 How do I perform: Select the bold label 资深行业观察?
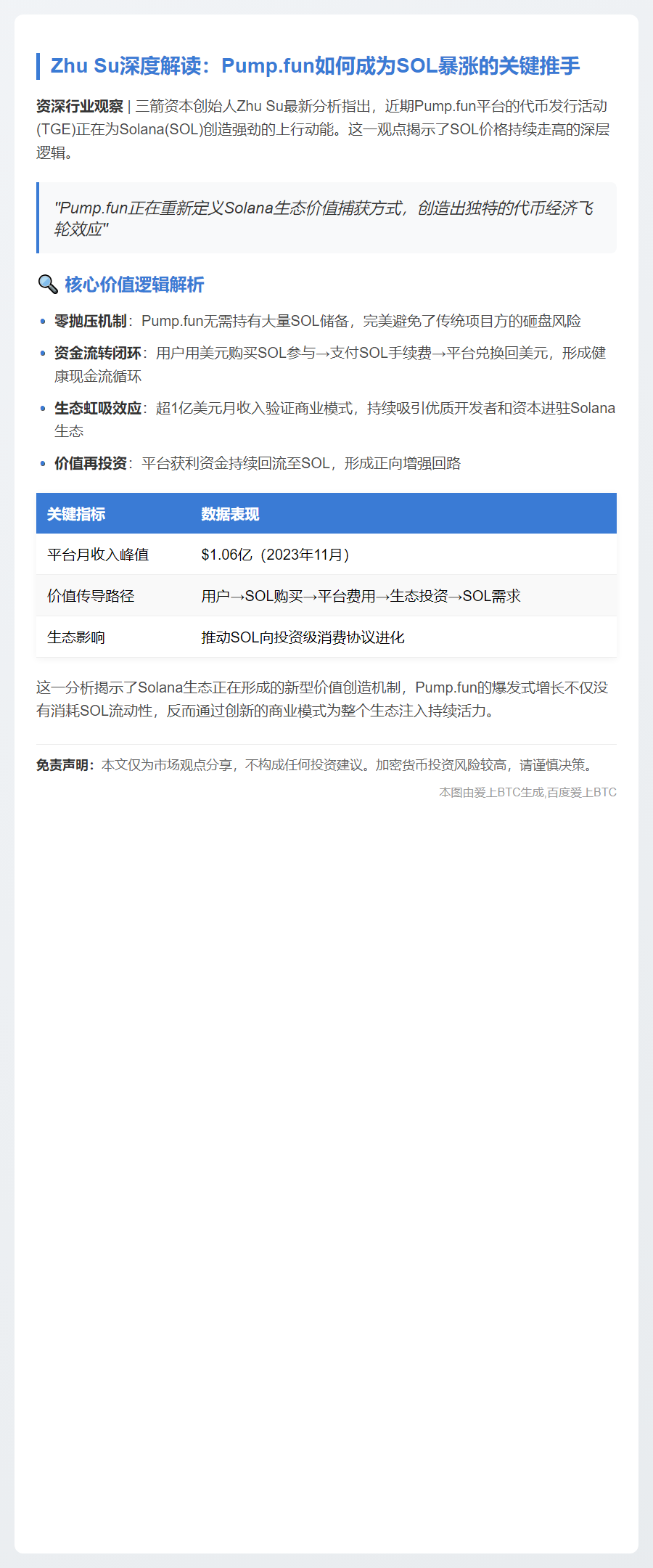[80, 107]
